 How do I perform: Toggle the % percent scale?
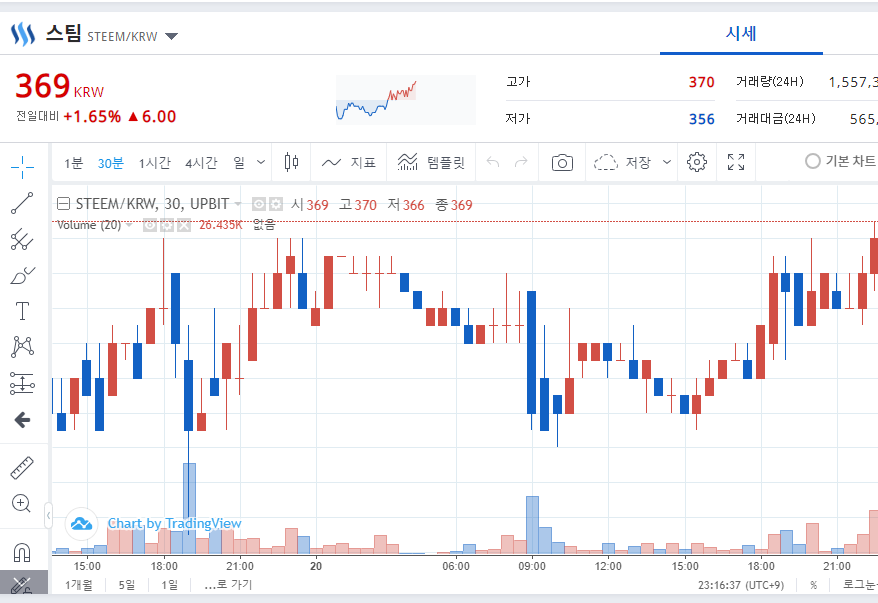(x=814, y=586)
